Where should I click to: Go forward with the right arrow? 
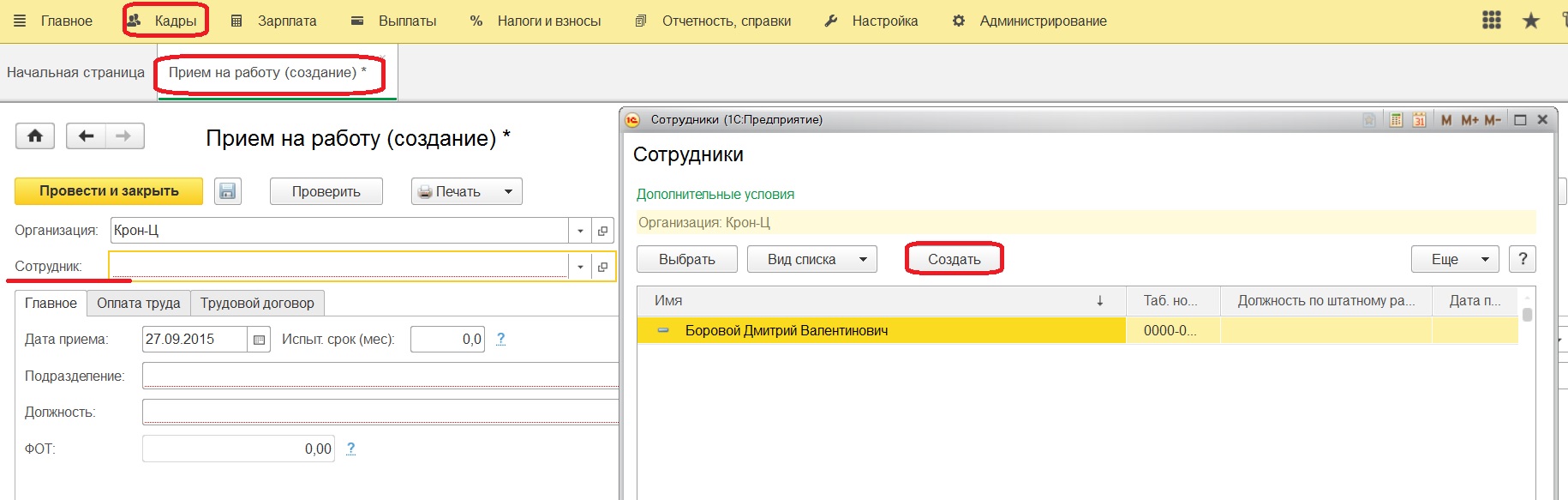pos(124,136)
